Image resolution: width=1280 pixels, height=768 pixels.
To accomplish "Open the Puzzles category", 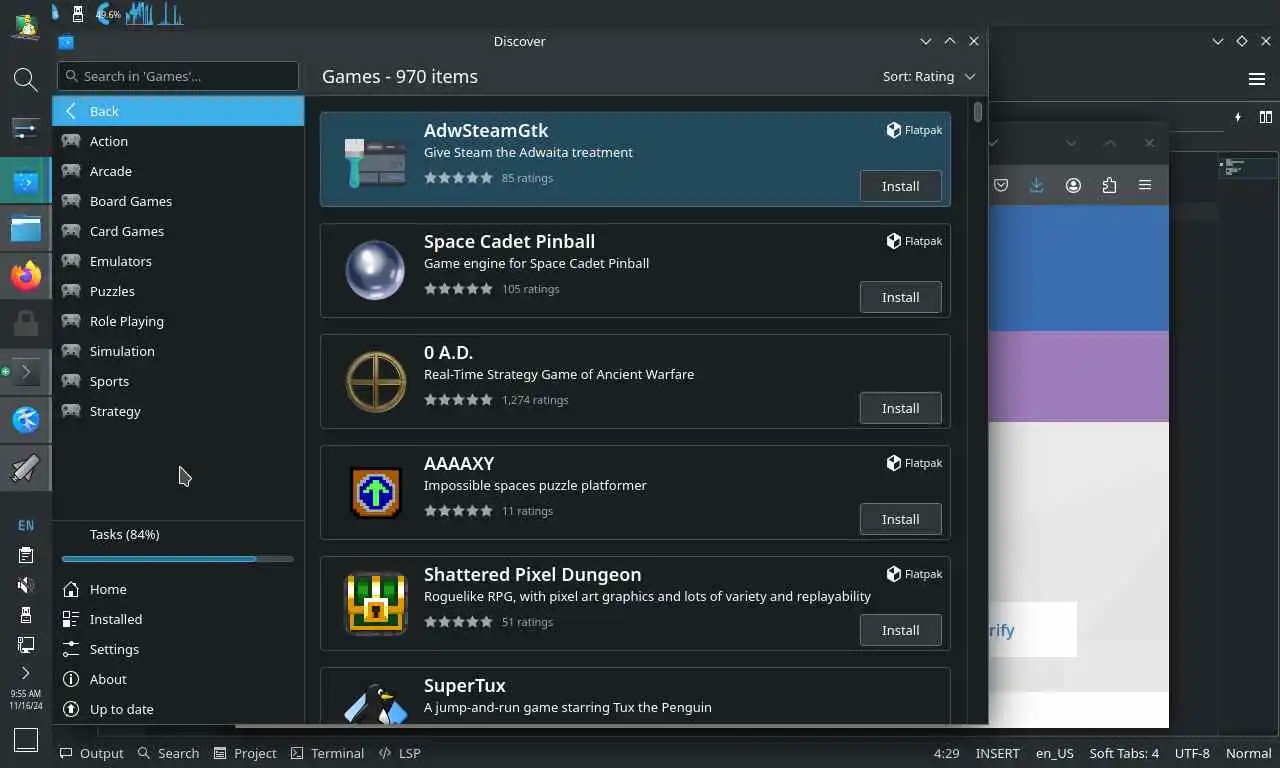I will point(178,291).
